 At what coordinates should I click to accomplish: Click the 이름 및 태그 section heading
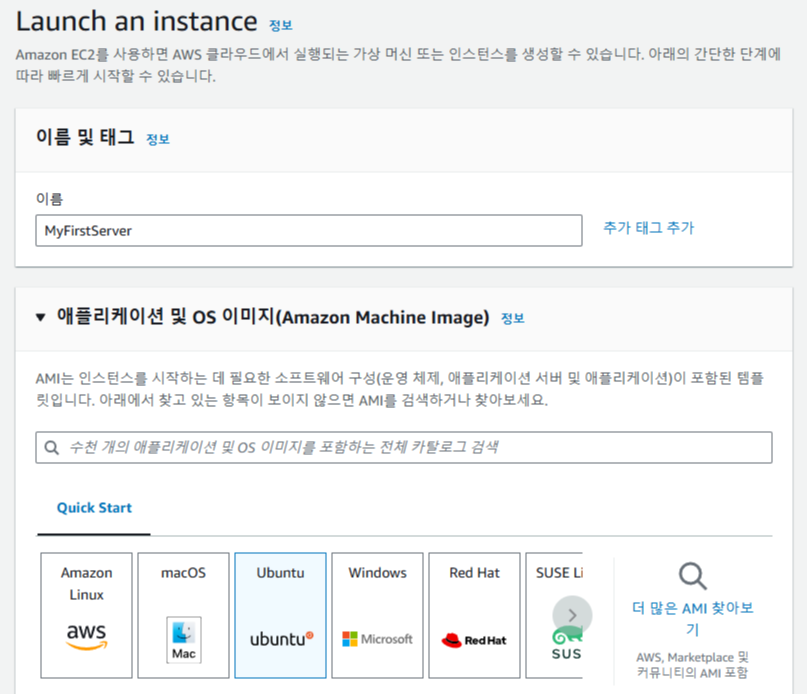click(x=85, y=137)
